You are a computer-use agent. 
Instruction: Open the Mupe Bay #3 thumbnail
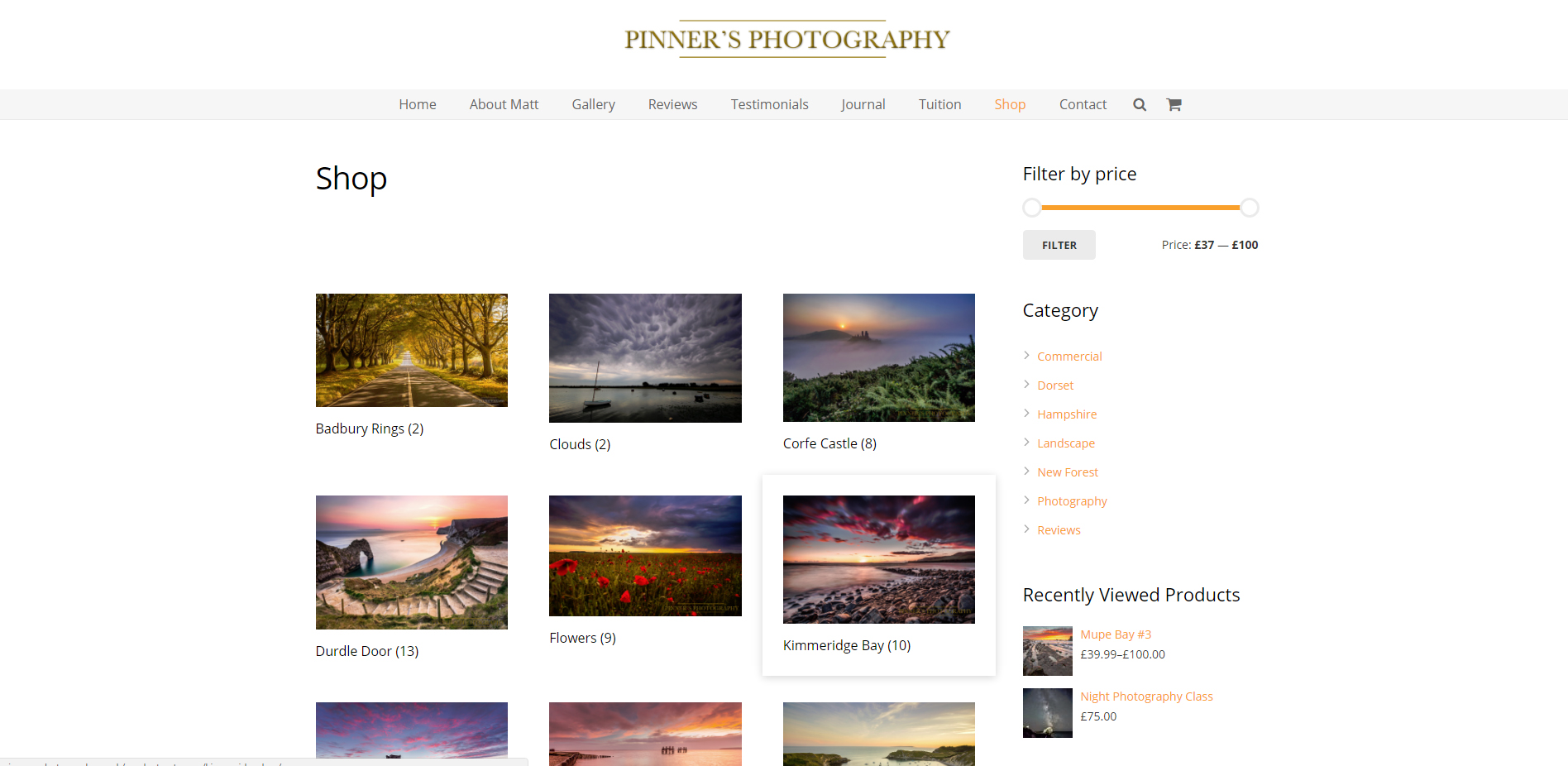1048,651
